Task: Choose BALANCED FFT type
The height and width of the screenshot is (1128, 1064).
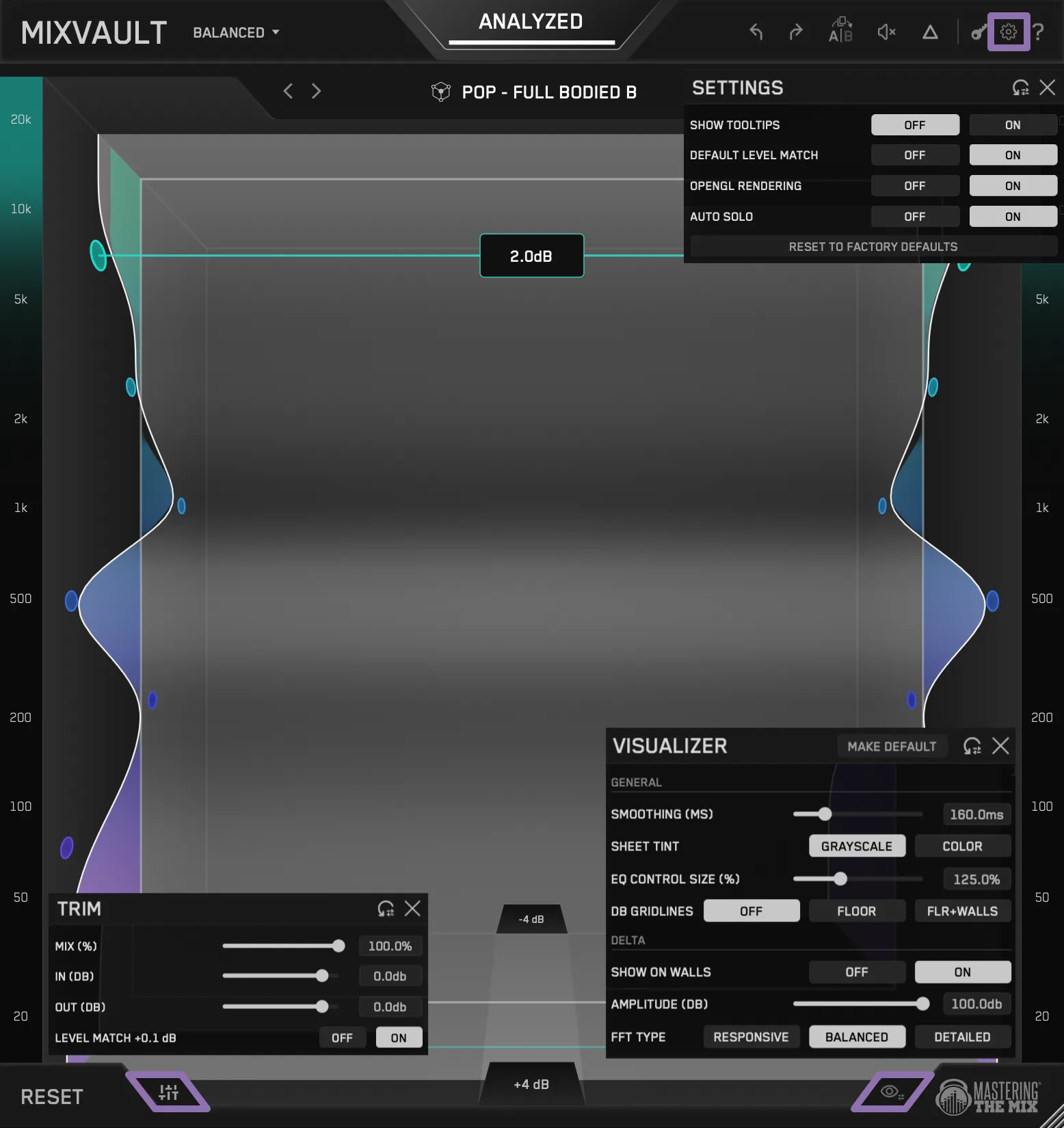Action: click(x=857, y=1037)
